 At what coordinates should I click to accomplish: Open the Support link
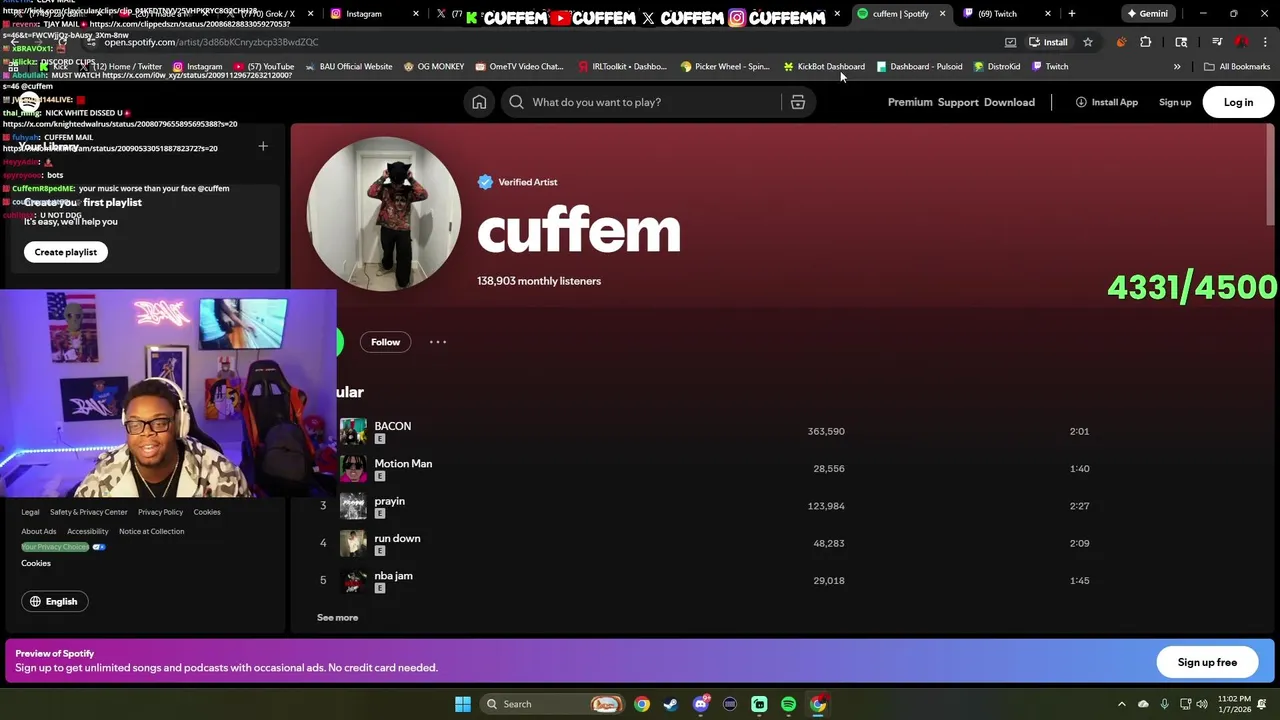(958, 102)
